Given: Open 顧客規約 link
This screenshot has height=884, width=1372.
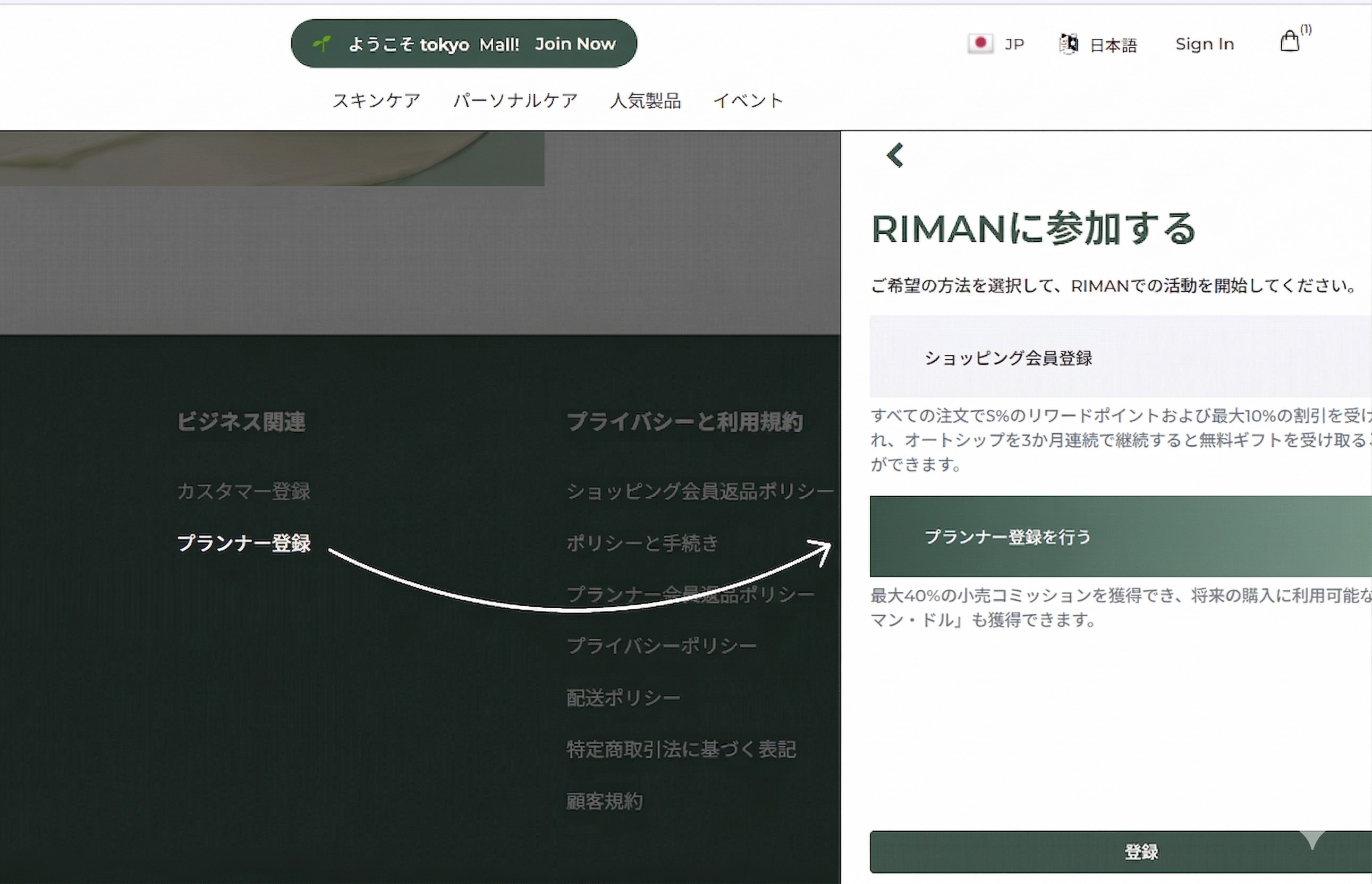Looking at the screenshot, I should [x=605, y=801].
